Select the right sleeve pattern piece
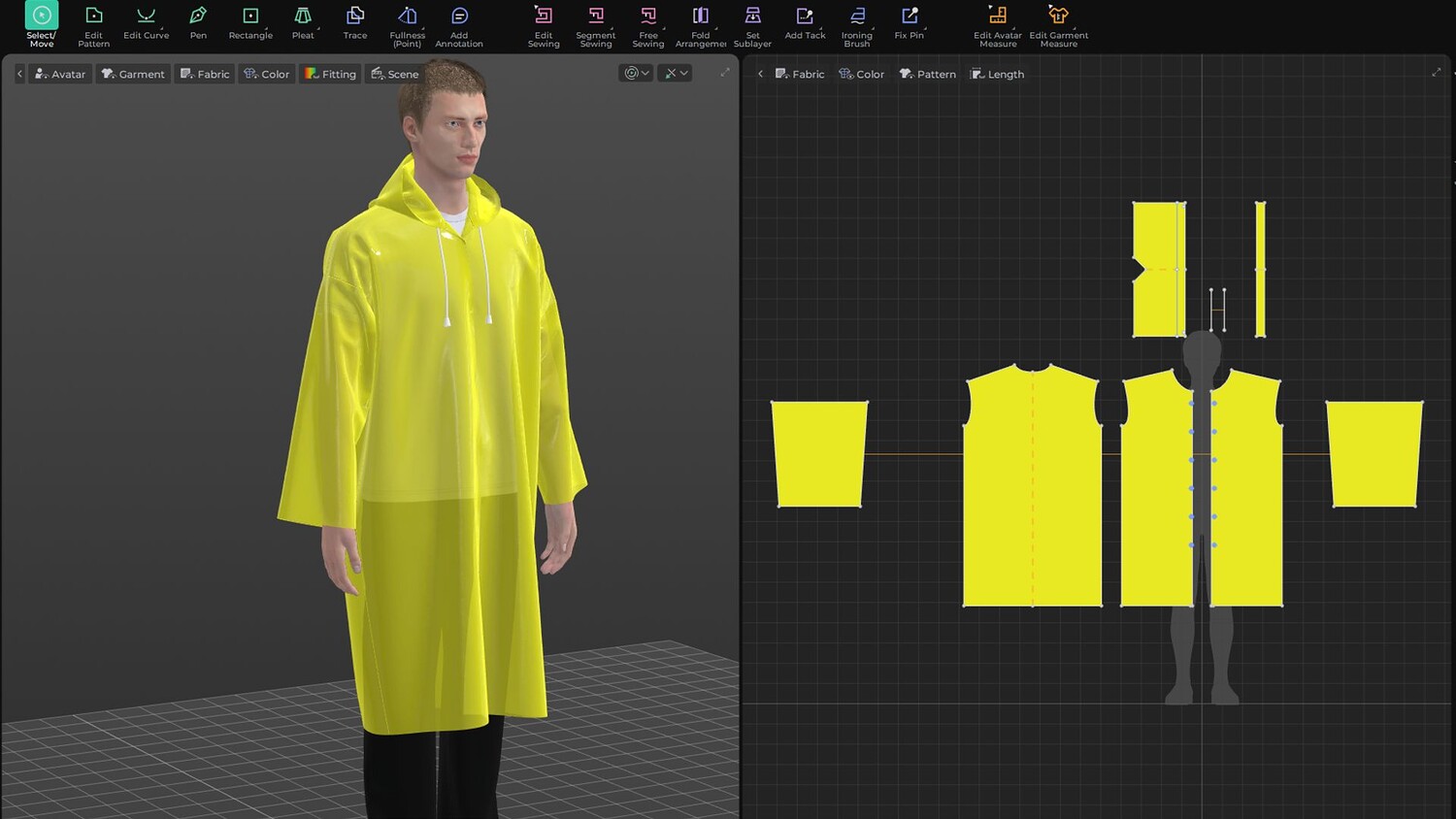1456x819 pixels. [x=1374, y=453]
